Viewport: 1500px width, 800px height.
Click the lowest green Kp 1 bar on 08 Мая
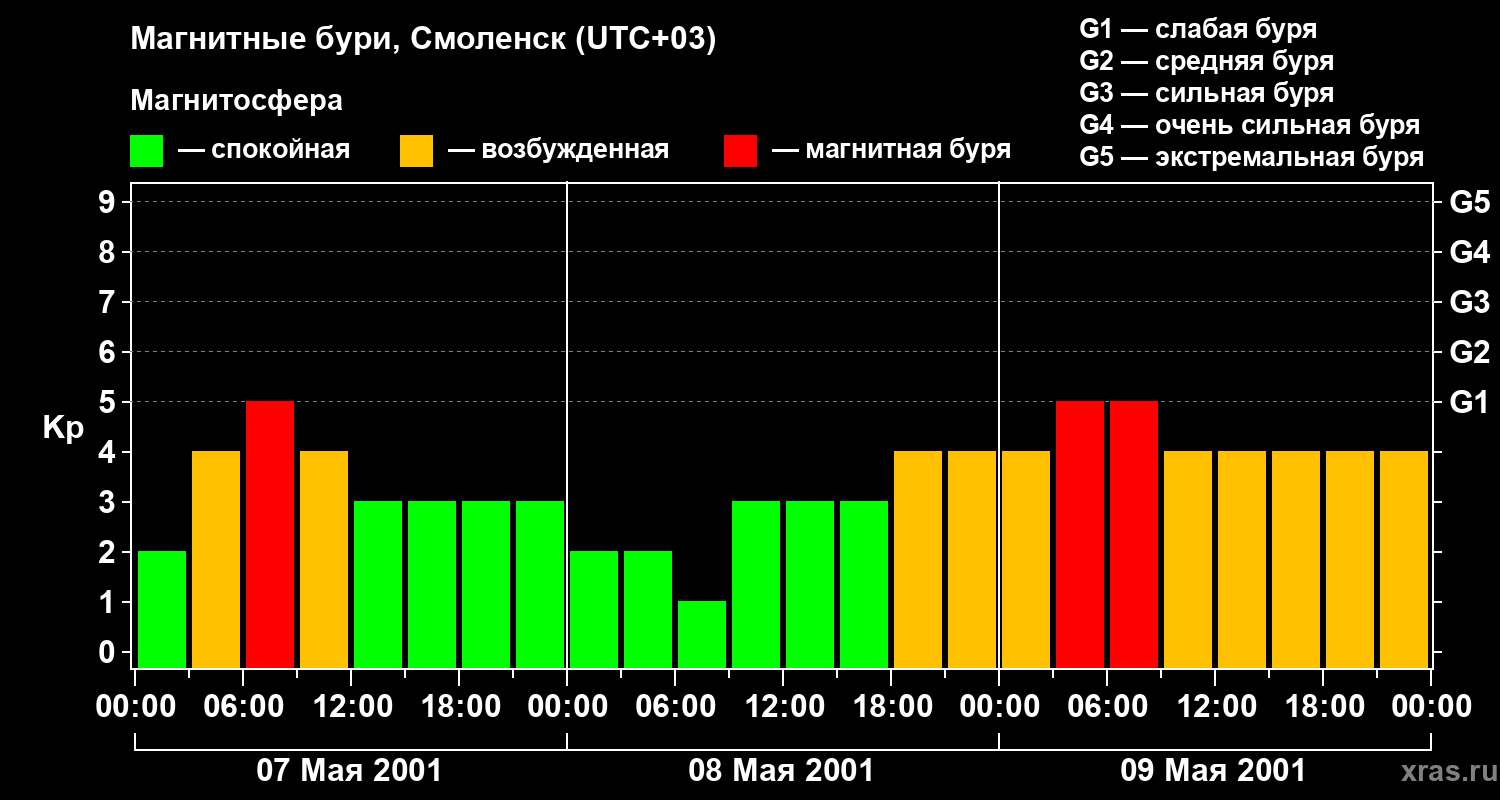point(702,634)
